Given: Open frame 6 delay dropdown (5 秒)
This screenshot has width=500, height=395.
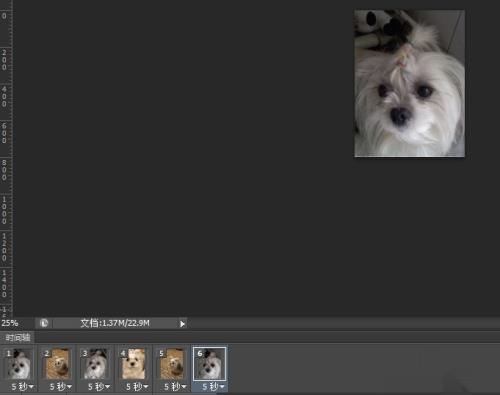Looking at the screenshot, I should [x=213, y=387].
